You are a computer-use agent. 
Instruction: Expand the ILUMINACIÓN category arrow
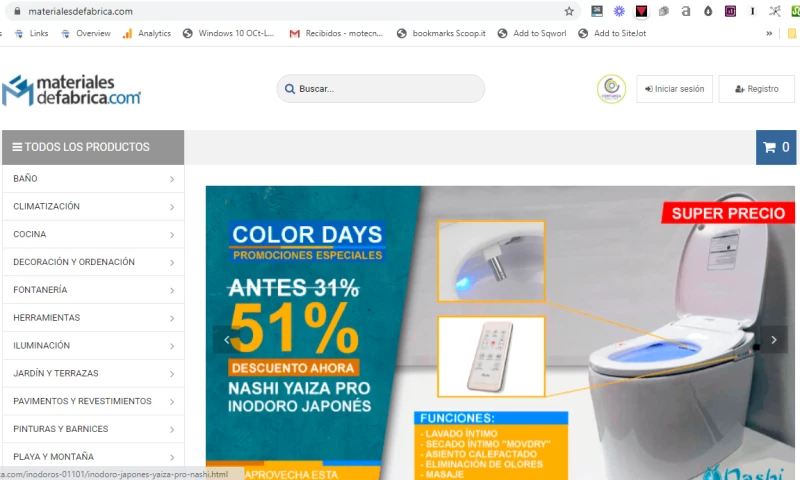pyautogui.click(x=172, y=346)
